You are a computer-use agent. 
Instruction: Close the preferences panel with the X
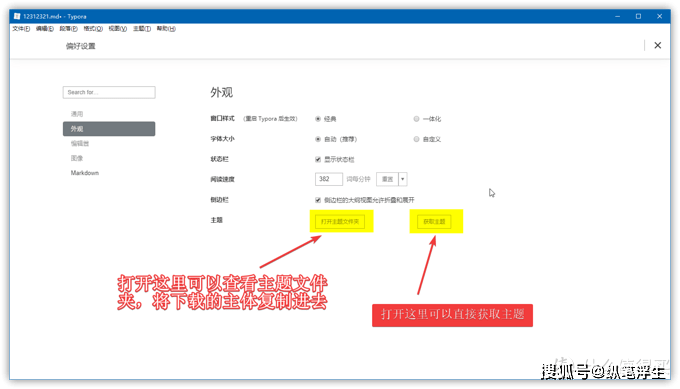pos(657,46)
